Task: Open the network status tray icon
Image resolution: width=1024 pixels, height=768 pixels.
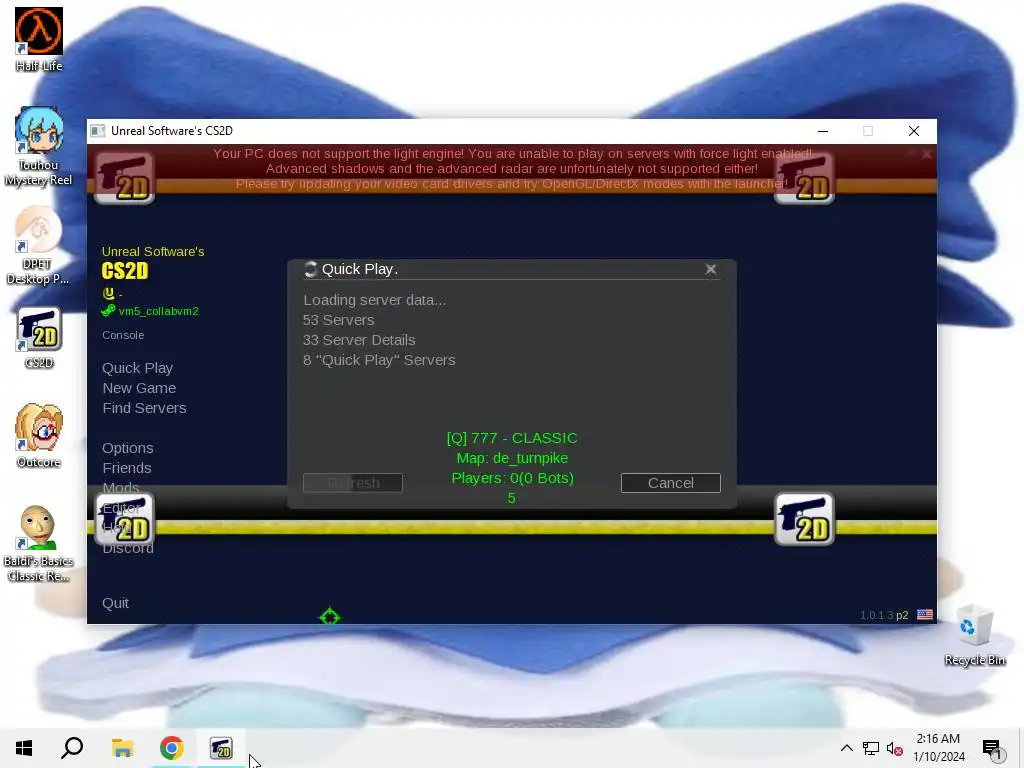Action: click(x=871, y=748)
